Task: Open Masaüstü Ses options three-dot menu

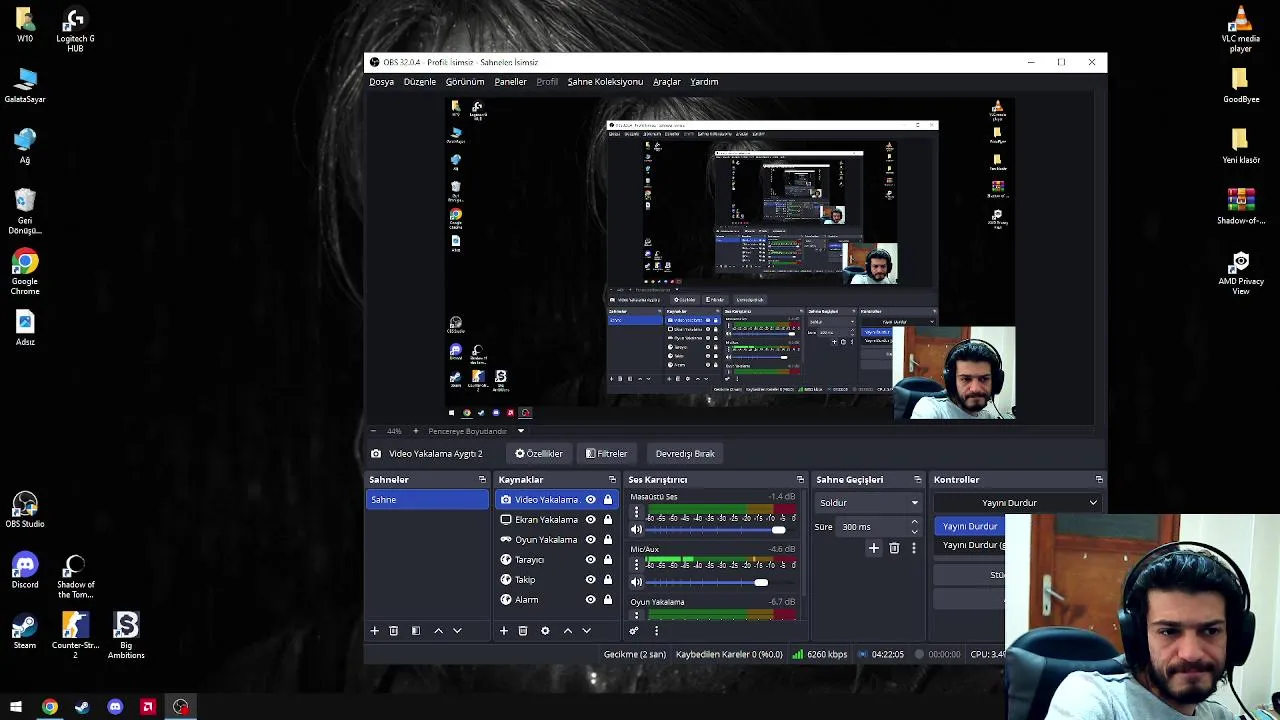Action: (636, 512)
